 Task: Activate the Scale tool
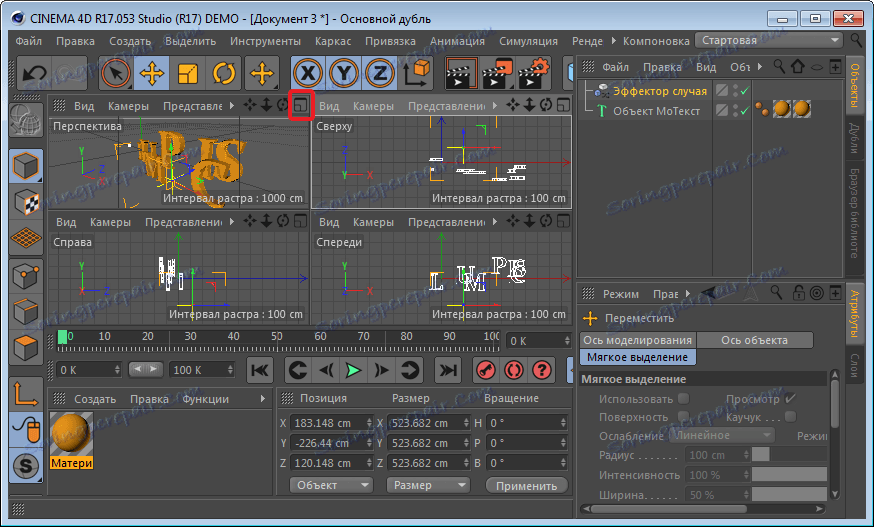[x=188, y=73]
